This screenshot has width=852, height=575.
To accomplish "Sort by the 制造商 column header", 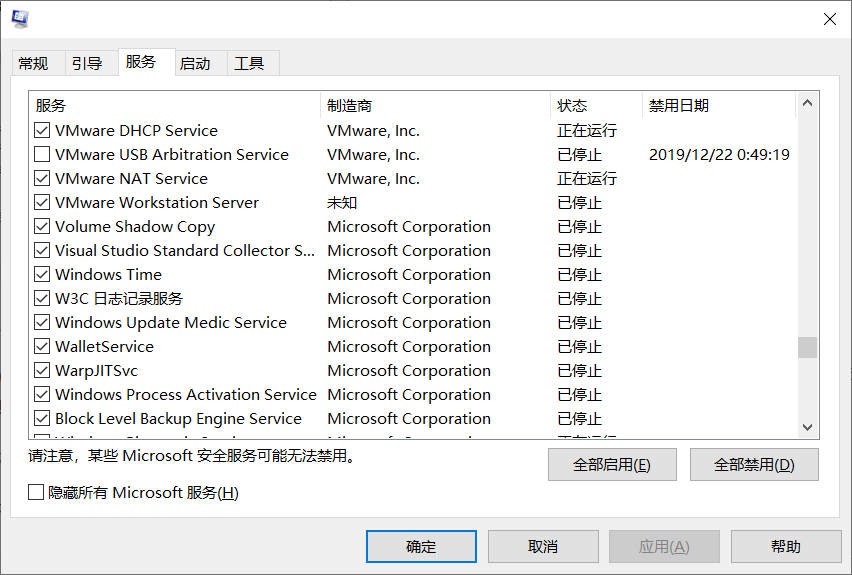I will click(x=435, y=105).
